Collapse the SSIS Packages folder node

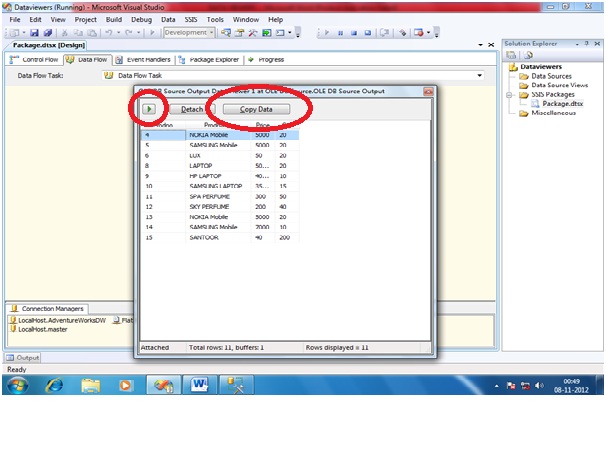pos(509,95)
